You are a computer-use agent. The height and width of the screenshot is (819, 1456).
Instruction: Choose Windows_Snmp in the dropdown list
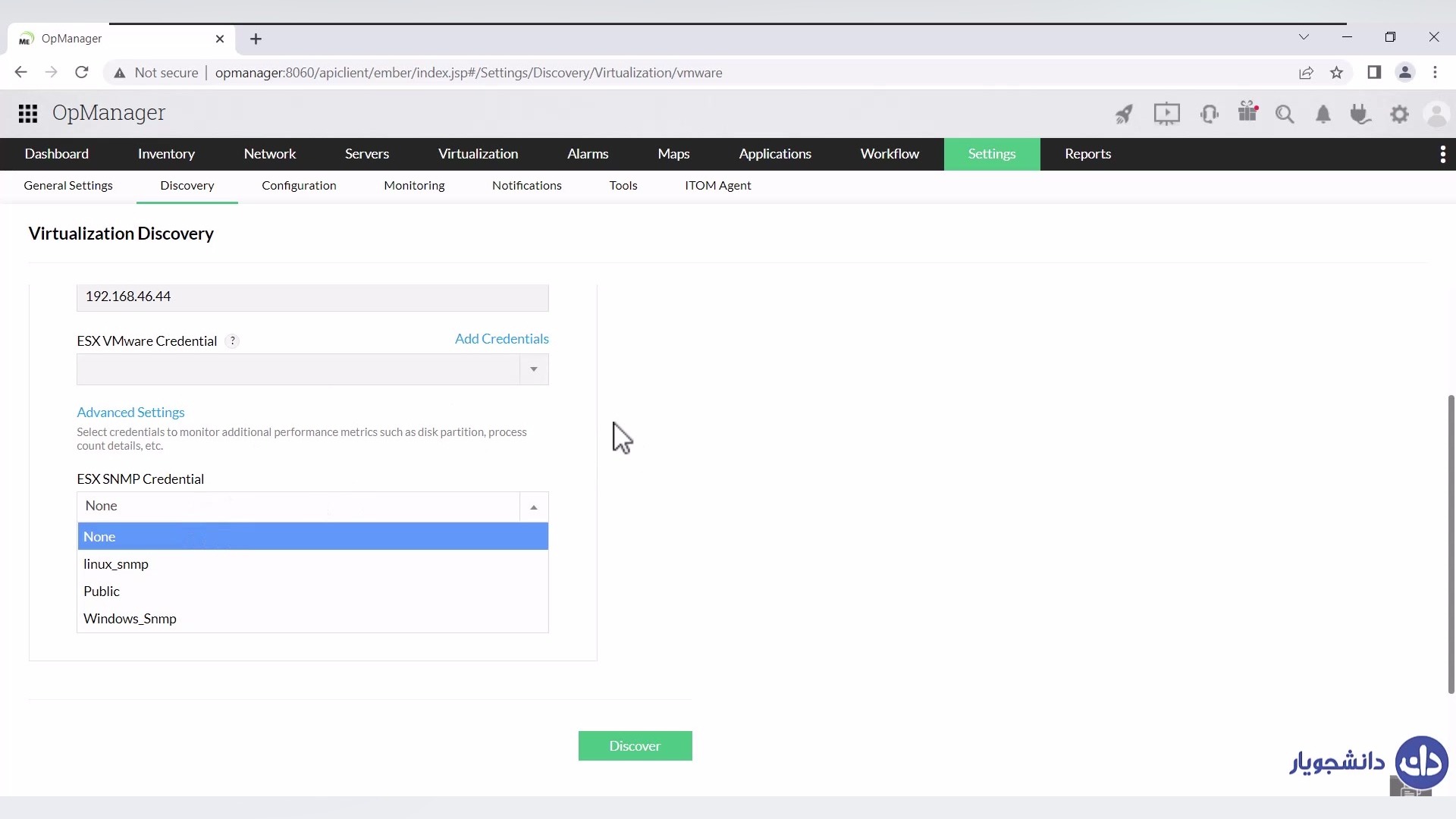tap(130, 619)
